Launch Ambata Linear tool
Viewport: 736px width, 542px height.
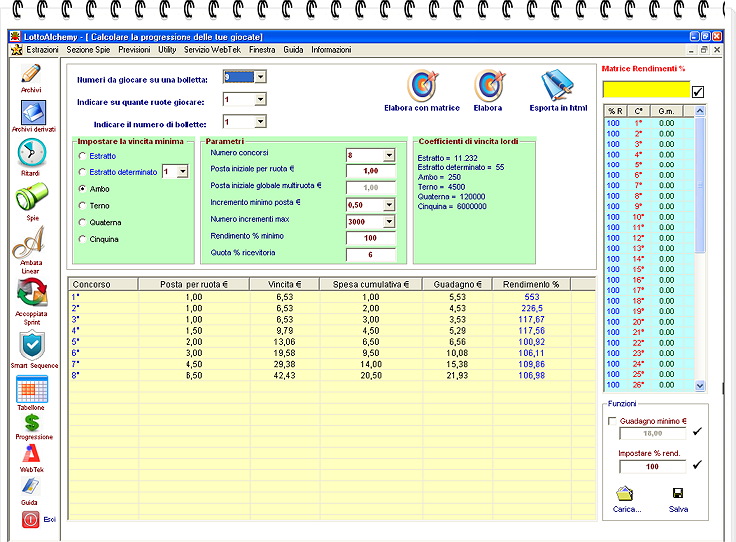pyautogui.click(x=29, y=242)
